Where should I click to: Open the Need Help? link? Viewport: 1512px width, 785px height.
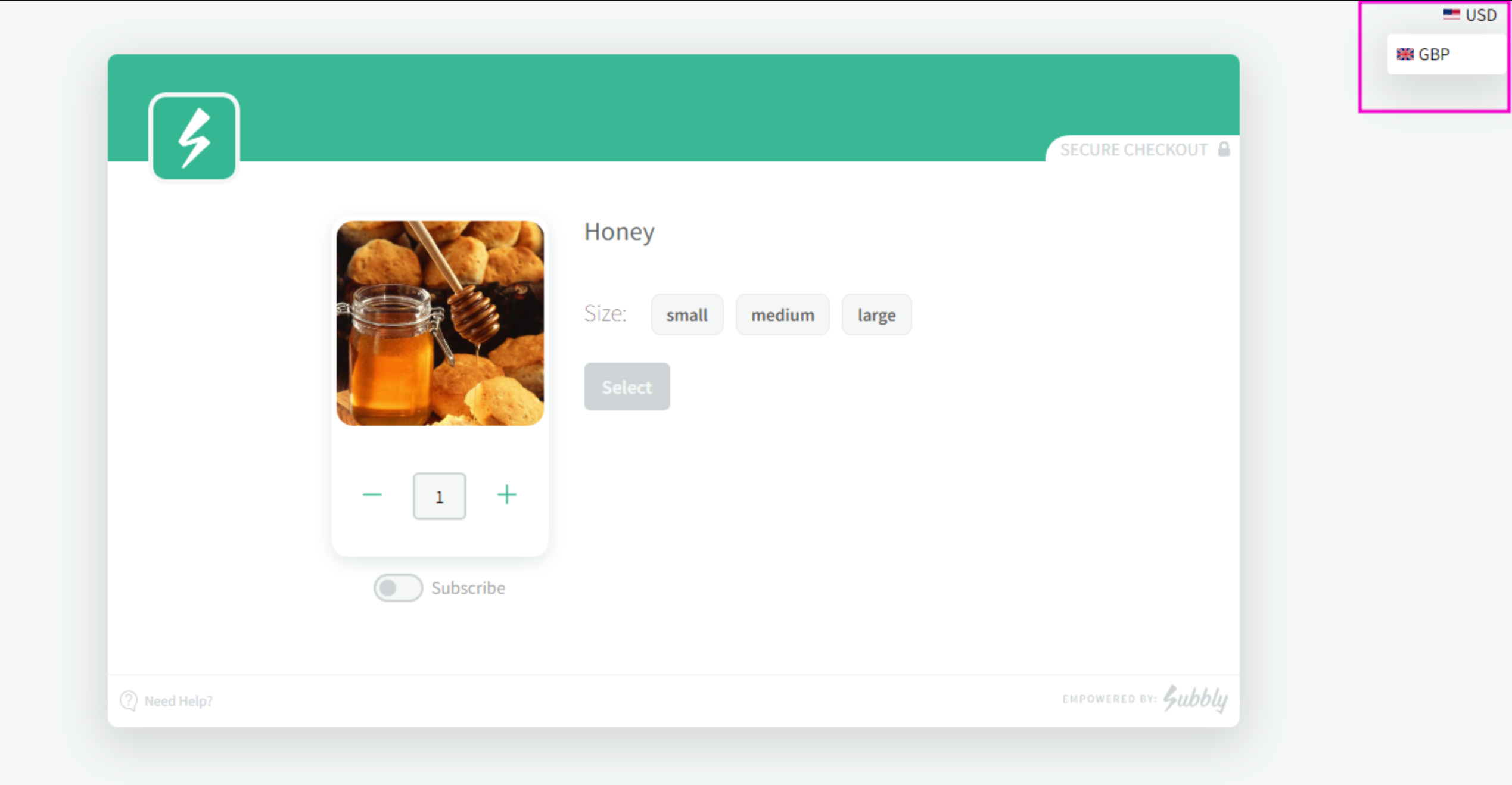pyautogui.click(x=178, y=701)
